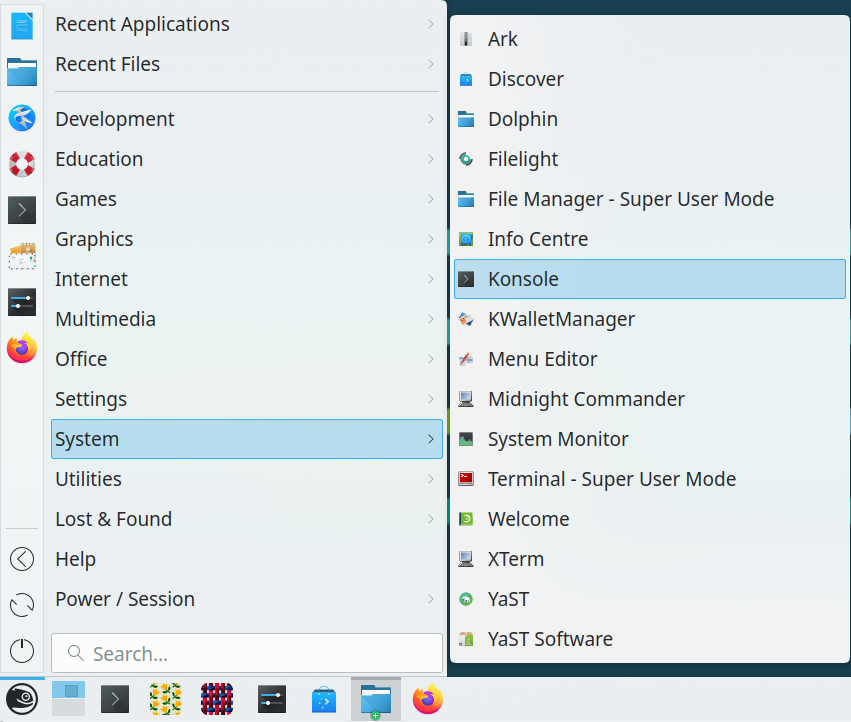The height and width of the screenshot is (722, 851).
Task: Click the log out arrow-in-circle icon
Action: tap(22, 559)
